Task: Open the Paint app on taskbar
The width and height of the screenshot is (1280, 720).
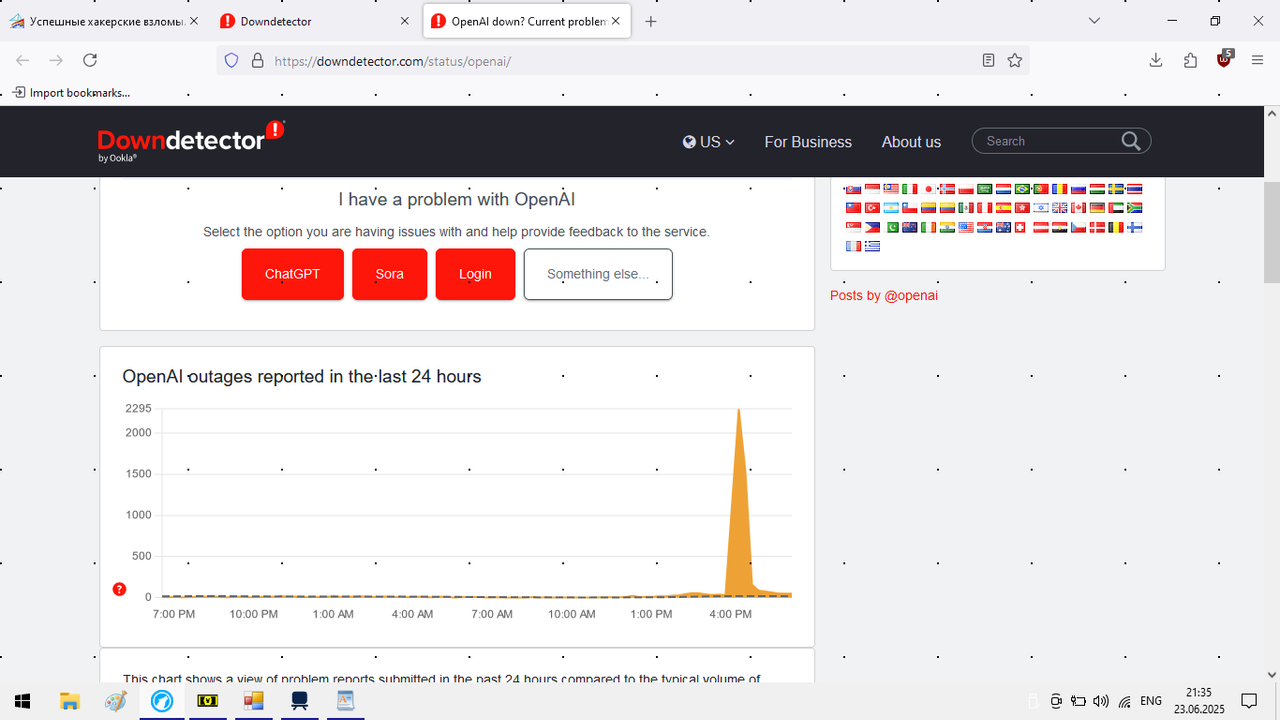Action: tap(116, 701)
